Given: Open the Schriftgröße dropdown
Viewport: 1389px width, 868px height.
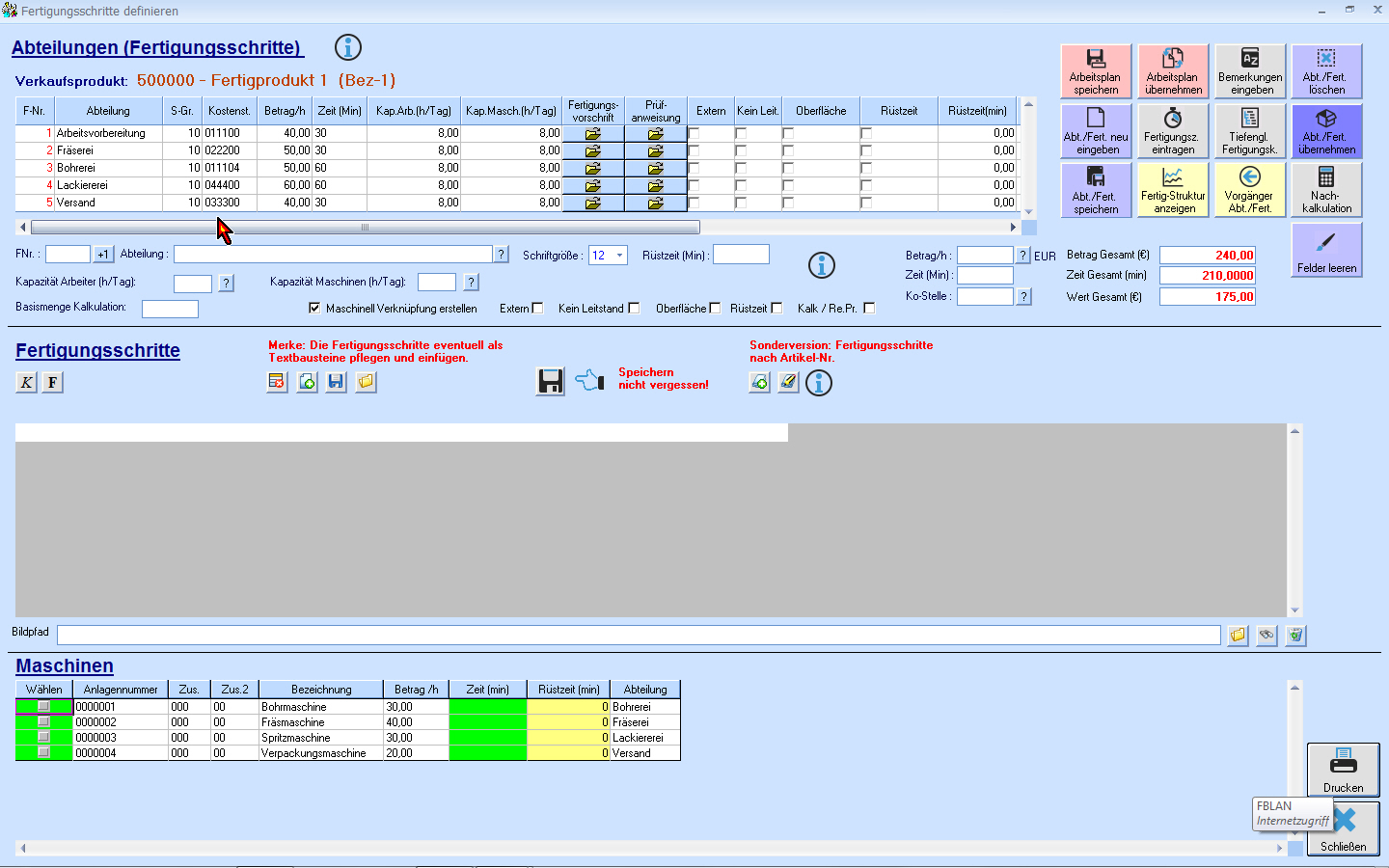Looking at the screenshot, I should pos(619,256).
